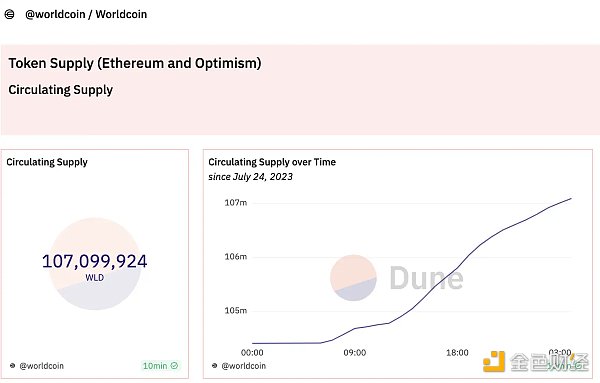Image resolution: width=600 pixels, height=383 pixels.
Task: Click the Dune watermark logo in chart
Action: point(353,278)
